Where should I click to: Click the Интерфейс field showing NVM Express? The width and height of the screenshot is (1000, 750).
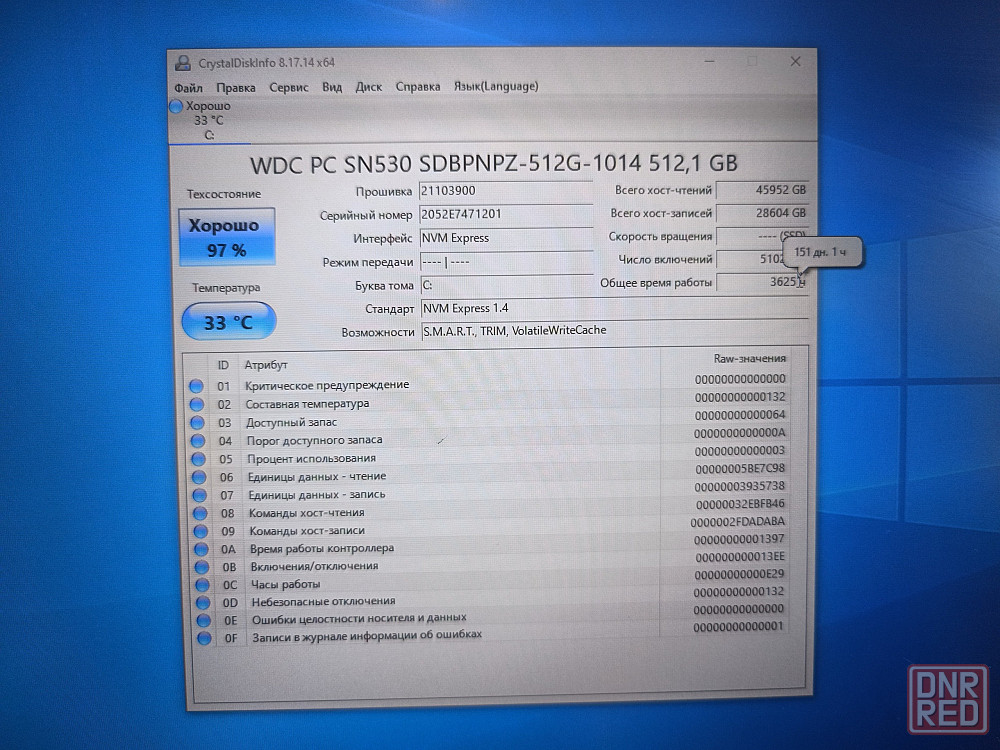click(506, 239)
